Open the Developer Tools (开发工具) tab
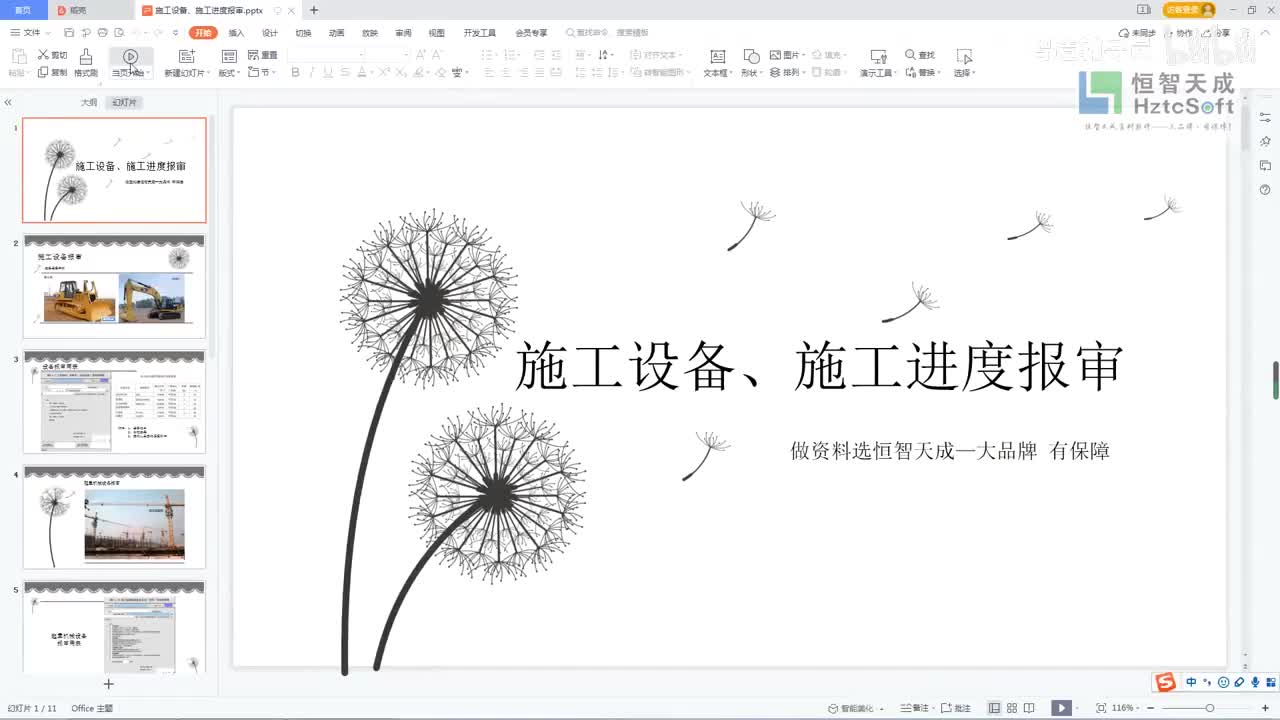1280x720 pixels. (x=479, y=33)
